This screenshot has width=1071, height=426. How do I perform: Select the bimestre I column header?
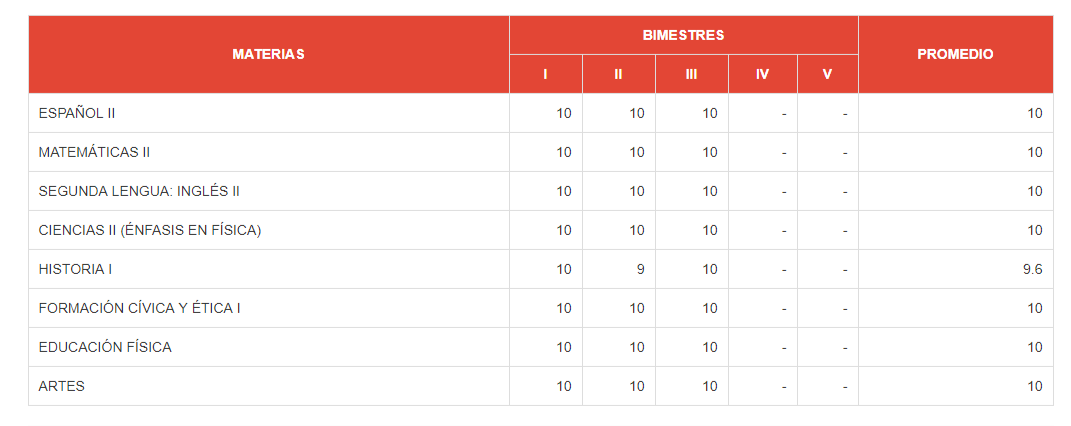545,74
